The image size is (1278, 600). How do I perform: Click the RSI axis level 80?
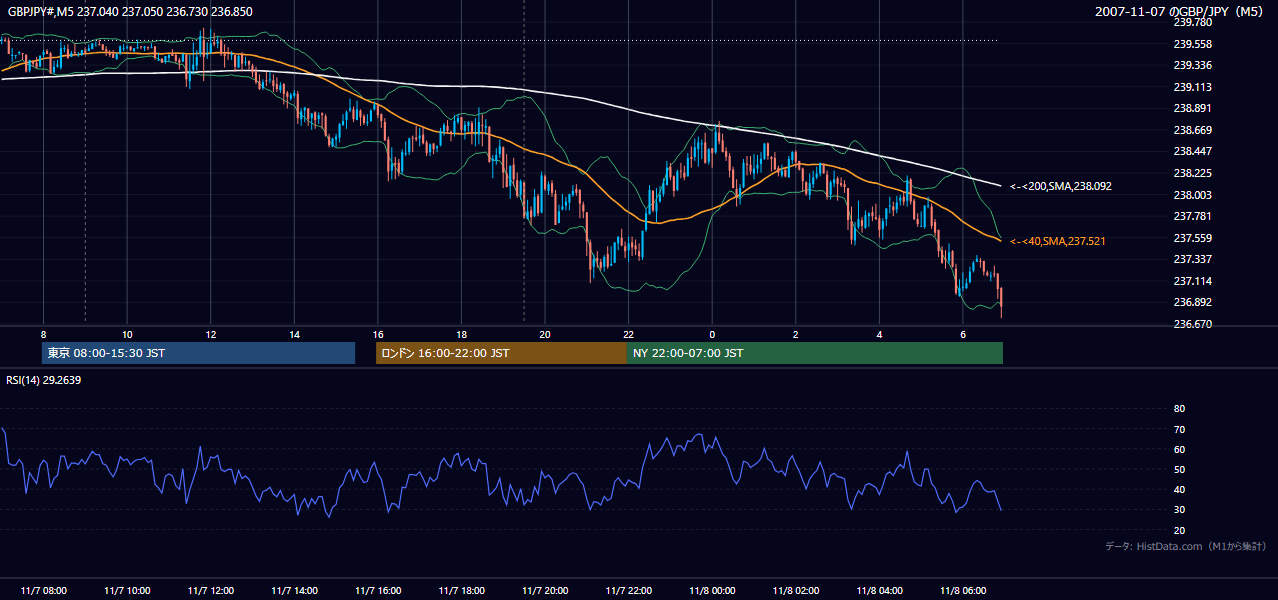point(1179,409)
